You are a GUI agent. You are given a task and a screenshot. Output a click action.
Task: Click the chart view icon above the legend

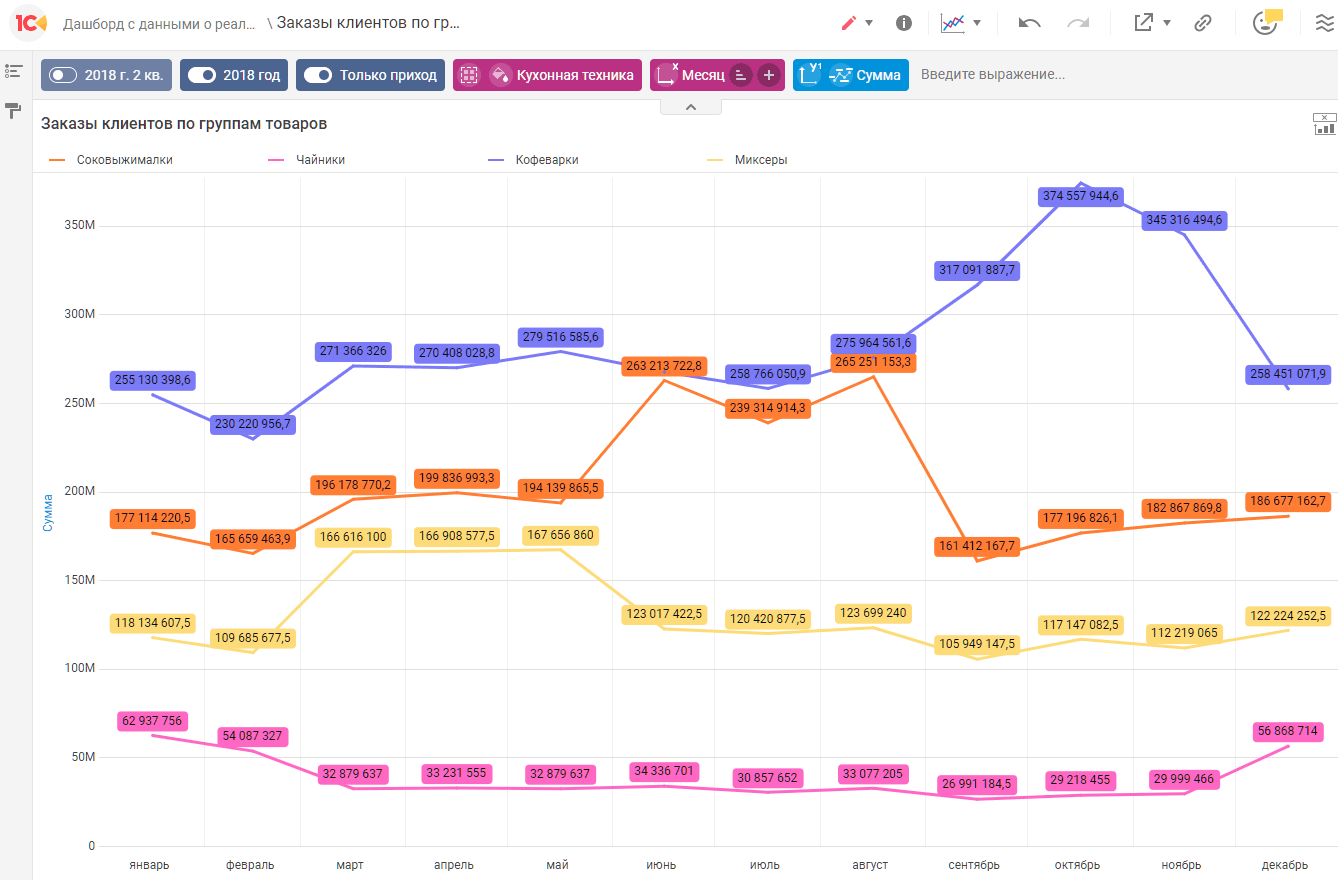coord(1324,124)
